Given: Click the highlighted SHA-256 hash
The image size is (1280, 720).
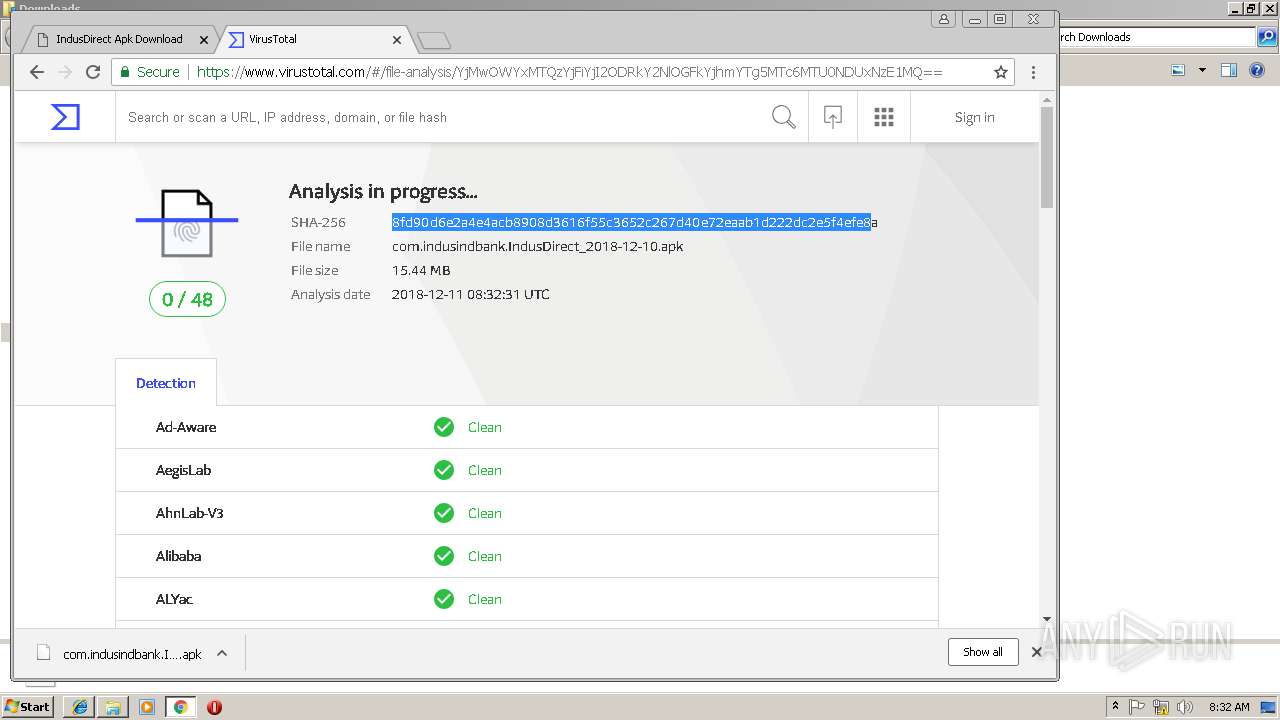Looking at the screenshot, I should [x=635, y=222].
